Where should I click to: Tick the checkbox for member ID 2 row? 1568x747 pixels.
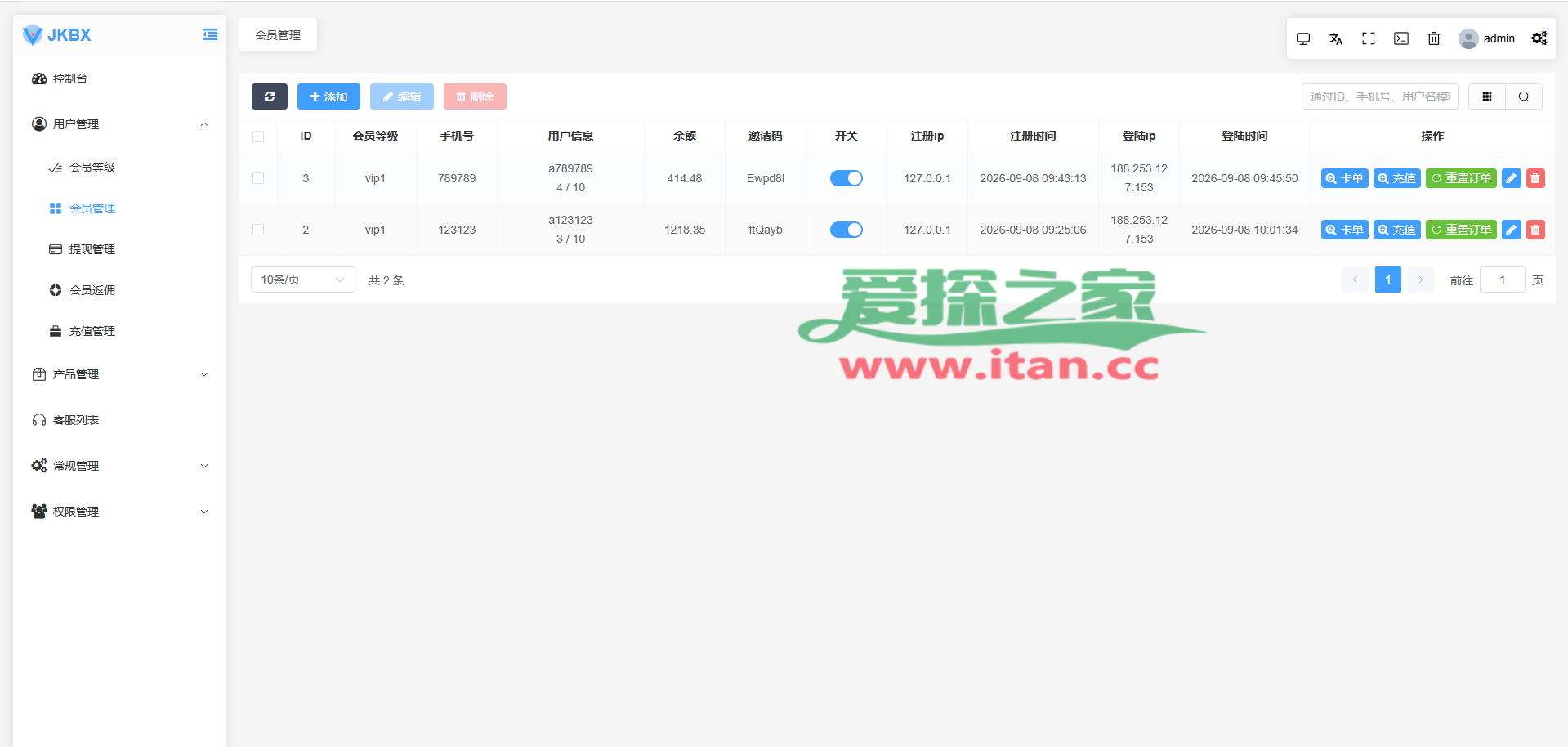258,230
